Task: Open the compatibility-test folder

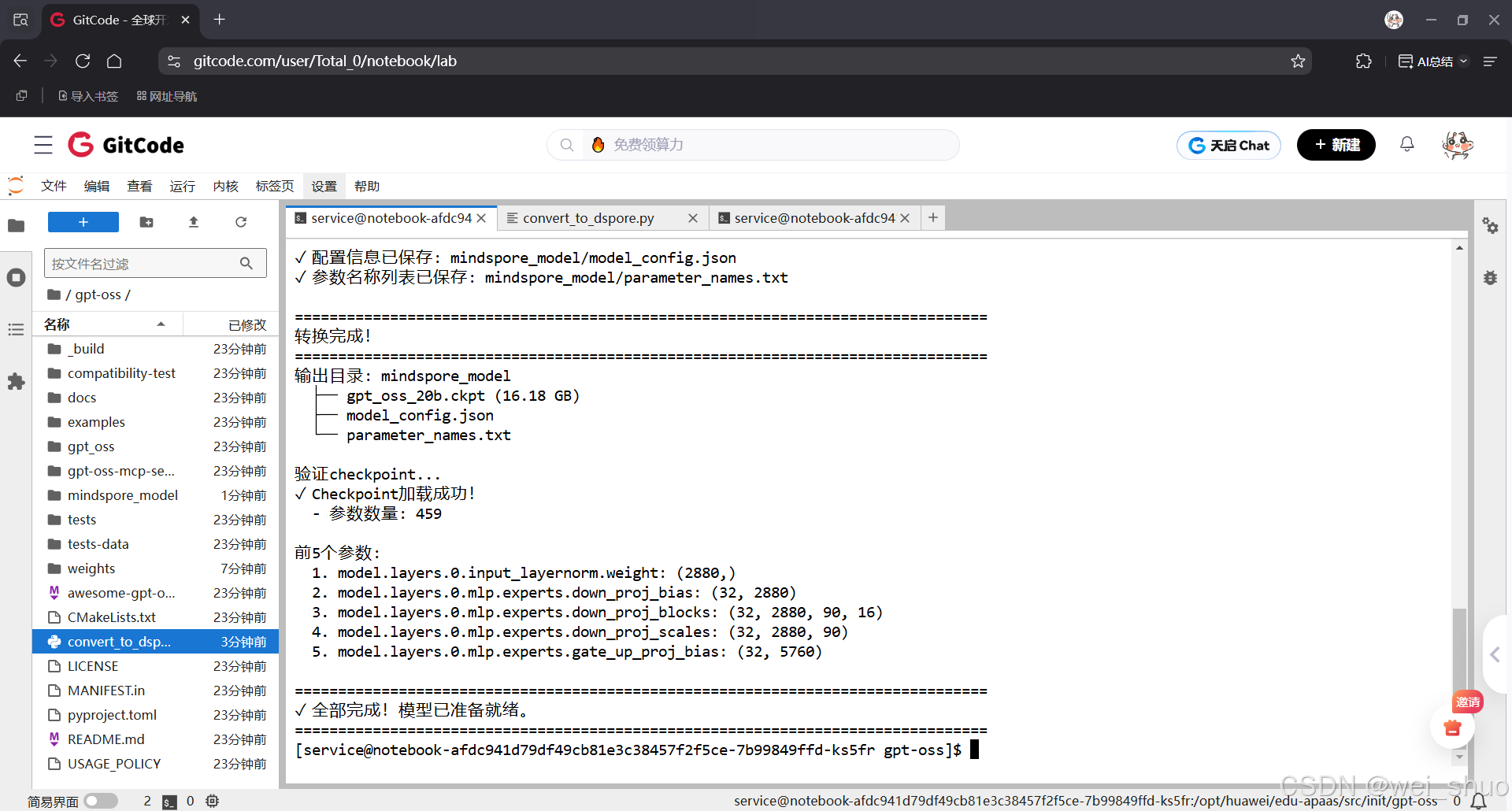Action: (155, 373)
